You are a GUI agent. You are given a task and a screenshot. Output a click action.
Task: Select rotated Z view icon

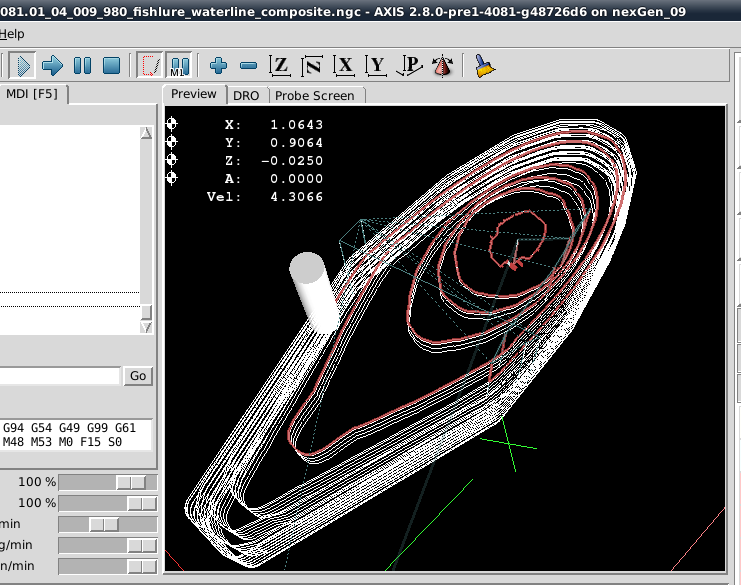[x=312, y=66]
